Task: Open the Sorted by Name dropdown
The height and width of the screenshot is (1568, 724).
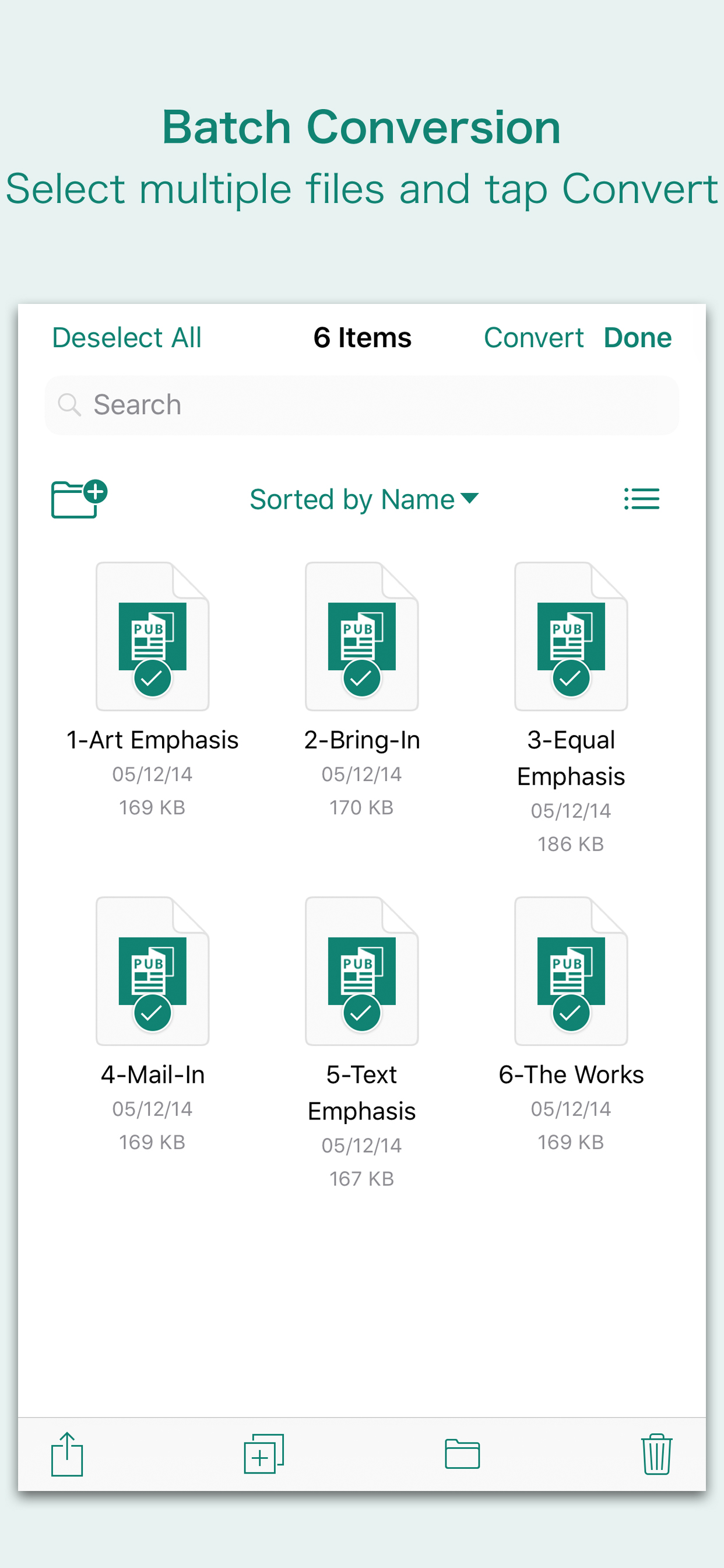Action: point(364,500)
